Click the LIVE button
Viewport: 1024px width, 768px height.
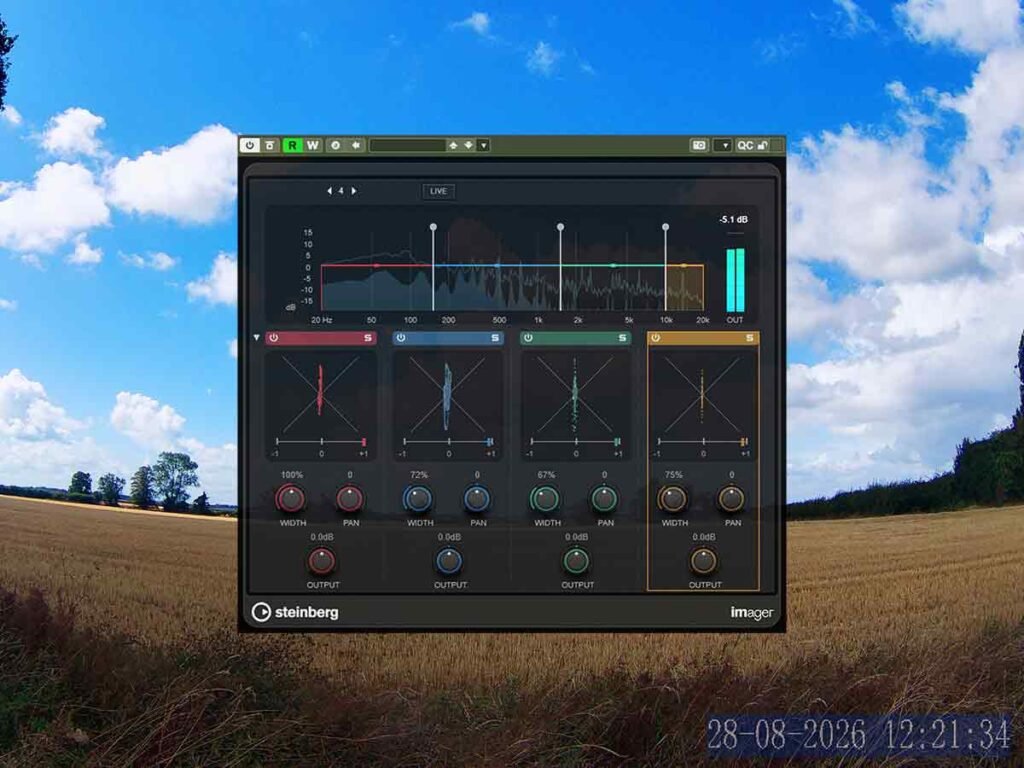tap(438, 191)
